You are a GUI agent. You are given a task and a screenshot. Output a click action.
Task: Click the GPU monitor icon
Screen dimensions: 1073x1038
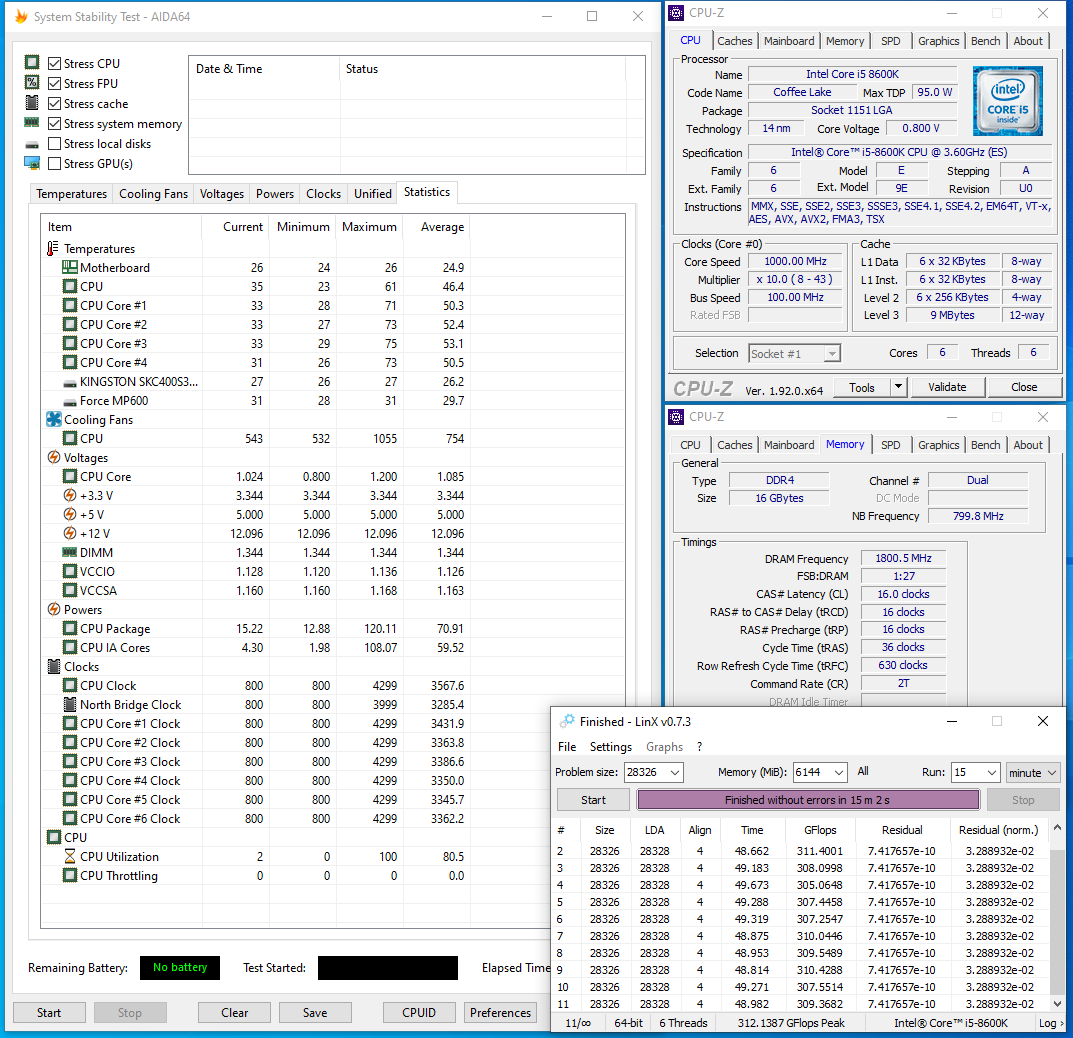32,164
